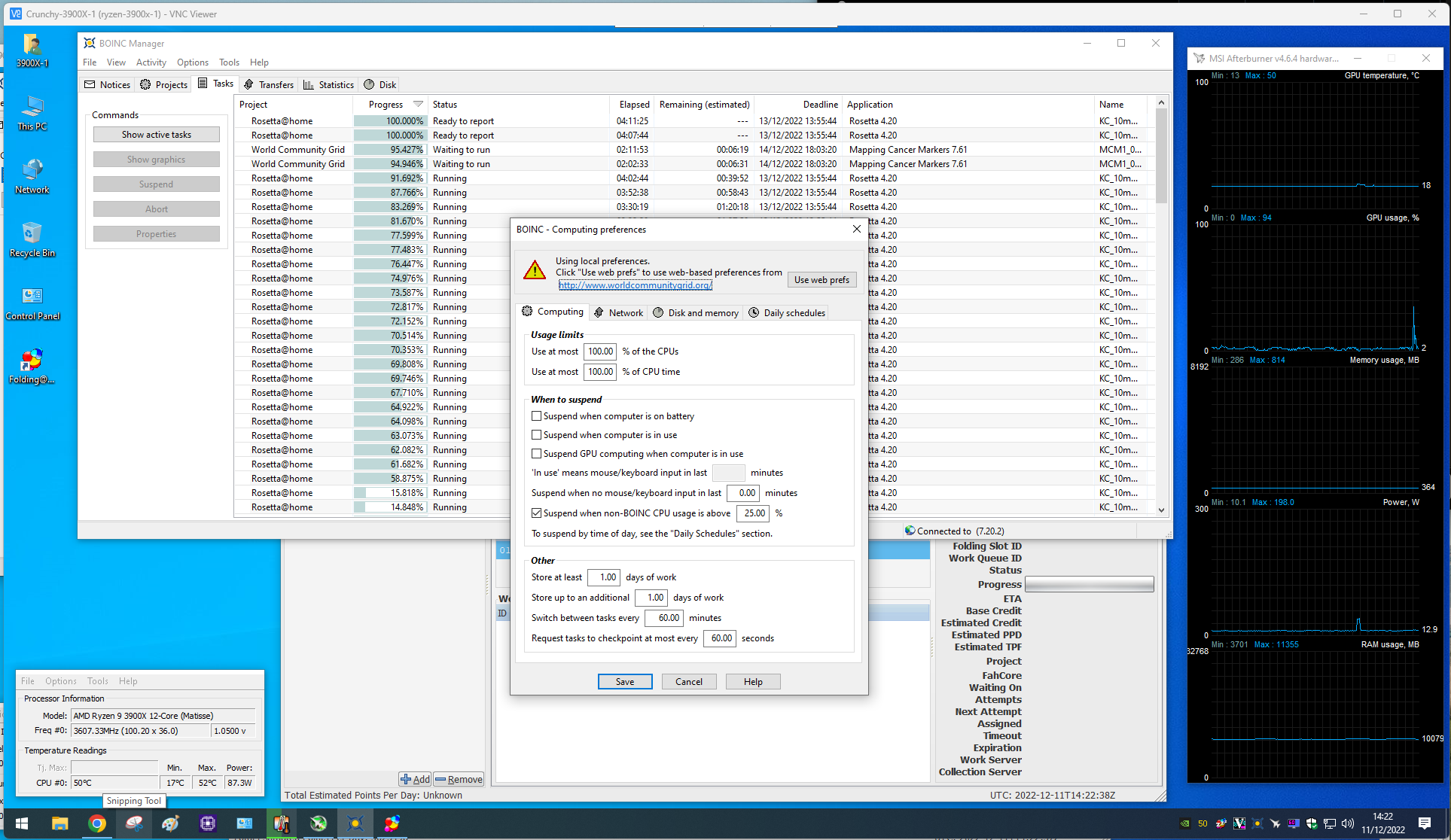
Task: Open the Notices tab in BOINC Manager
Action: point(107,84)
